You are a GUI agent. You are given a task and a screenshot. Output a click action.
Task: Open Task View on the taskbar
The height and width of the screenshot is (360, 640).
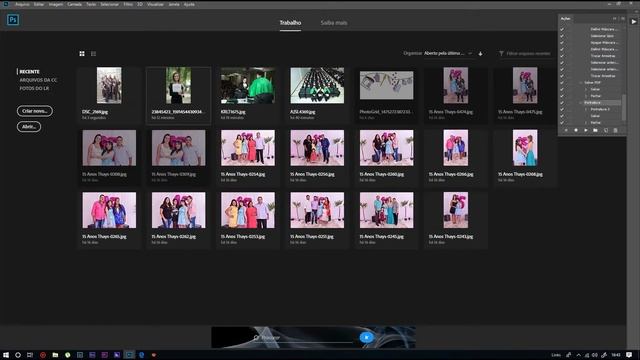[x=30, y=355]
